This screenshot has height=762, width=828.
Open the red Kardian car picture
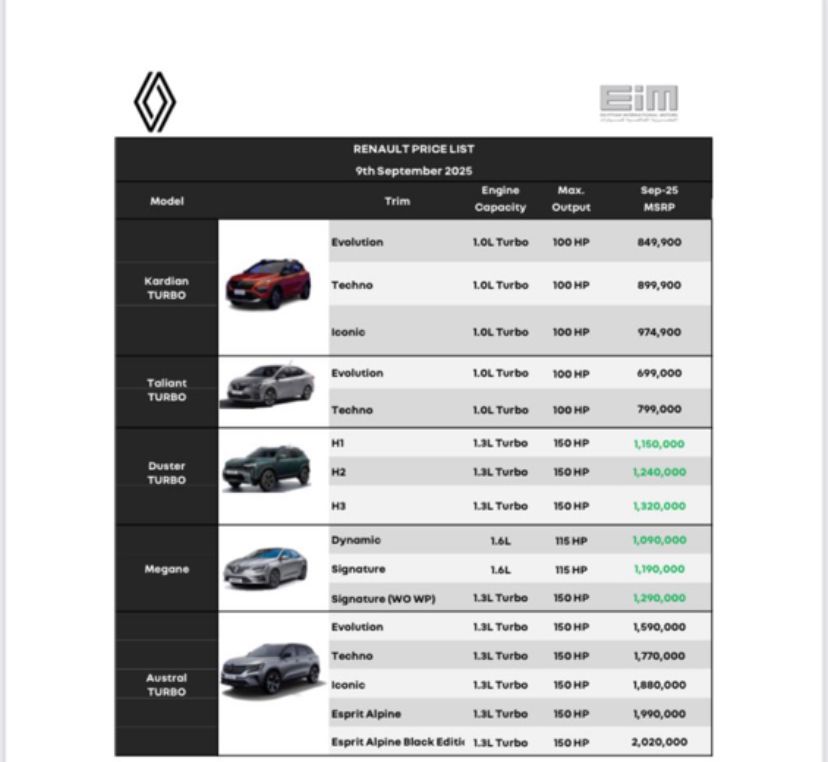click(268, 283)
